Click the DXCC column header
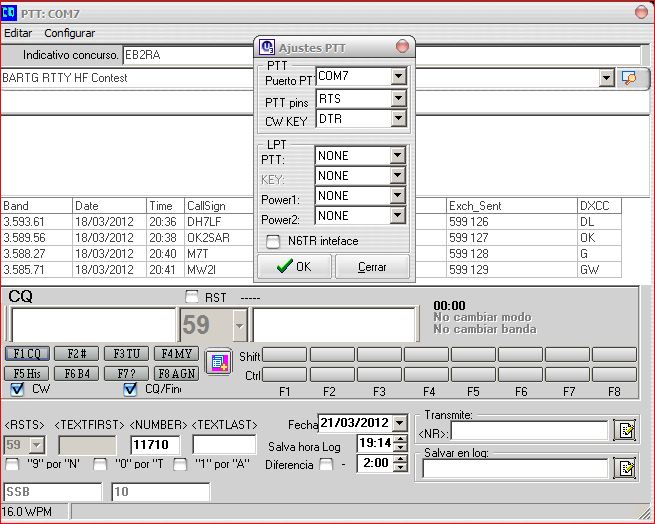Image resolution: width=655 pixels, height=524 pixels. tap(599, 206)
